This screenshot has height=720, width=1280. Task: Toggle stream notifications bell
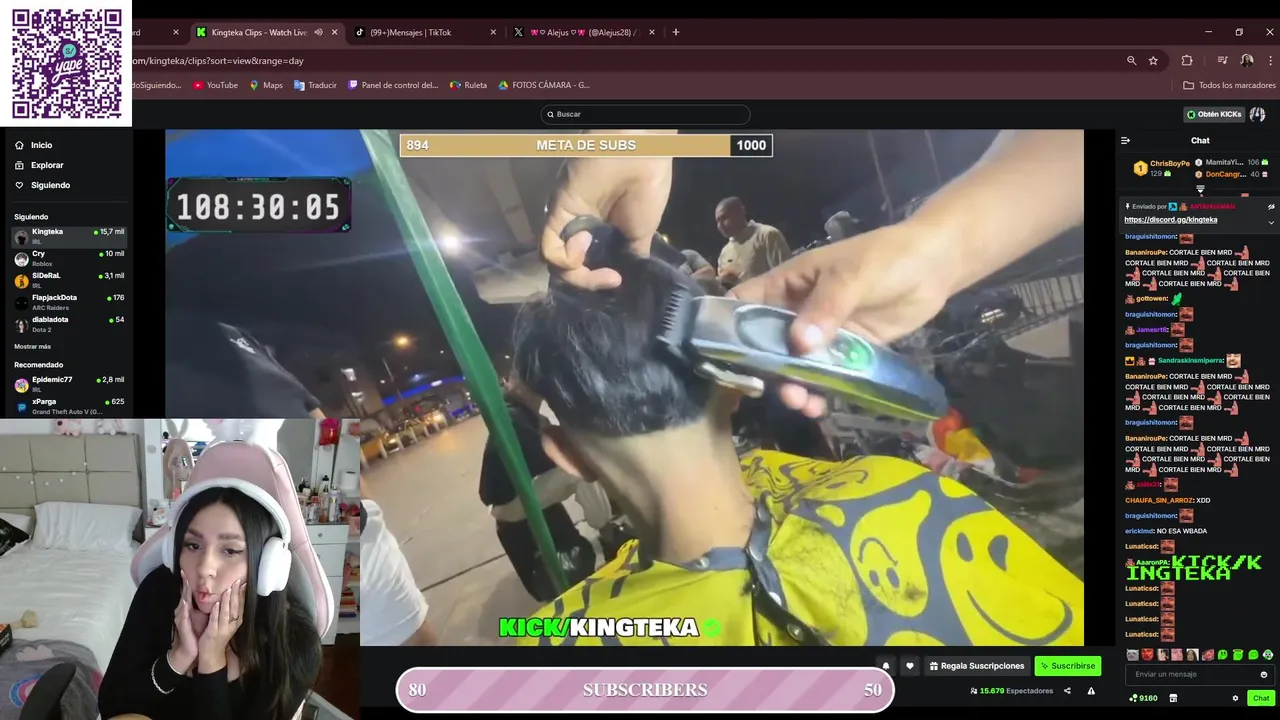(x=885, y=666)
